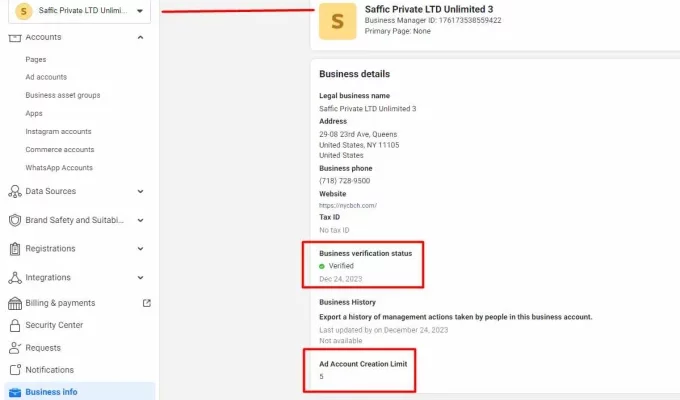Screen dimensions: 680x400
Task: Click the Business info briefcase icon
Action: pyautogui.click(x=15, y=392)
